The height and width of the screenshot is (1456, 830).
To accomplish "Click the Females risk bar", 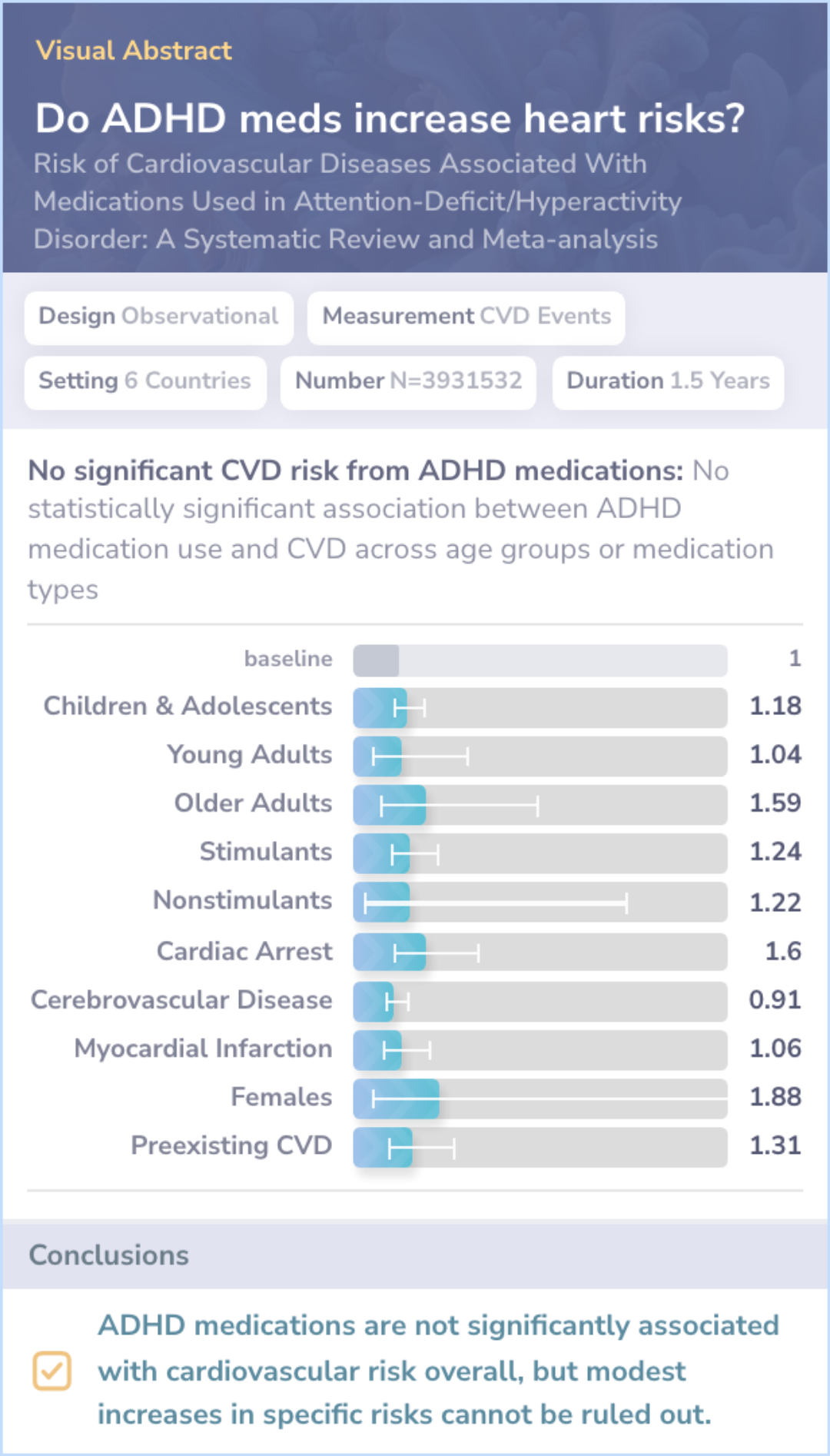I will (x=539, y=1098).
